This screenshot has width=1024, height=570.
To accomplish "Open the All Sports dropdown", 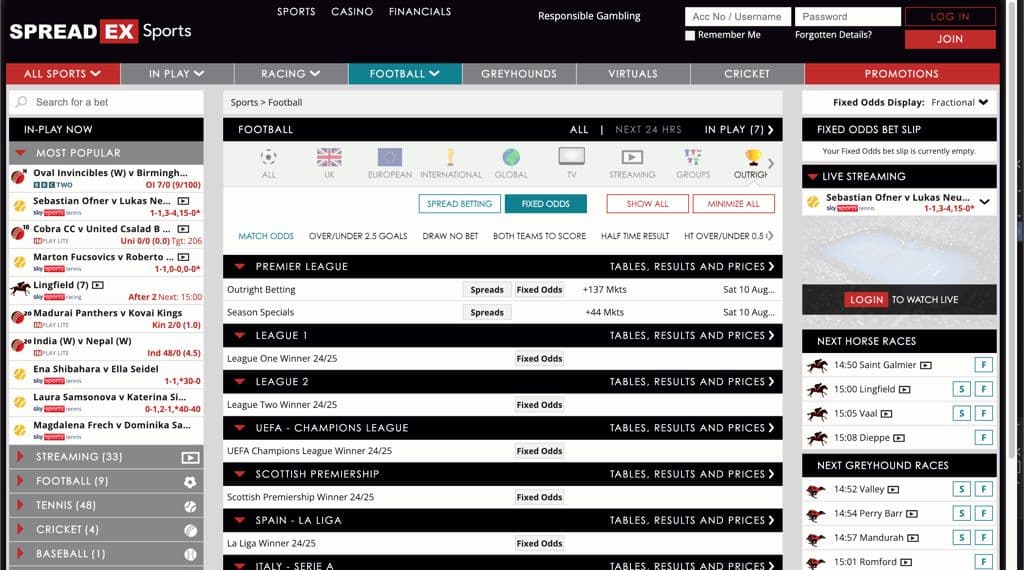I will pos(63,74).
